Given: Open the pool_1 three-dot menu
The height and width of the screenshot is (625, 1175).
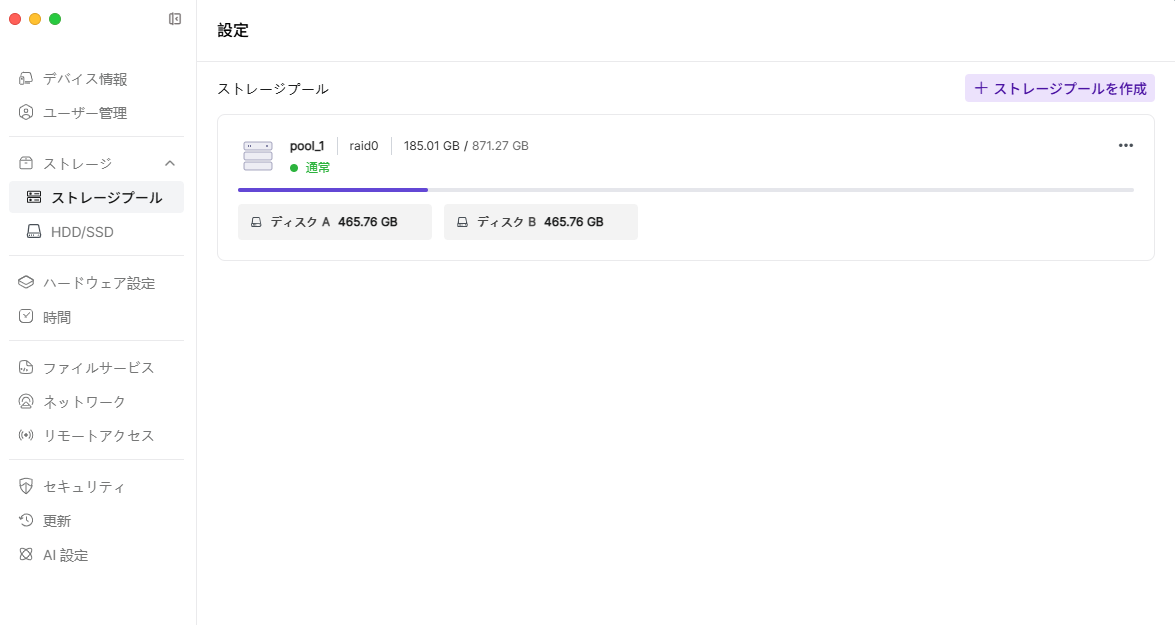Looking at the screenshot, I should point(1125,145).
